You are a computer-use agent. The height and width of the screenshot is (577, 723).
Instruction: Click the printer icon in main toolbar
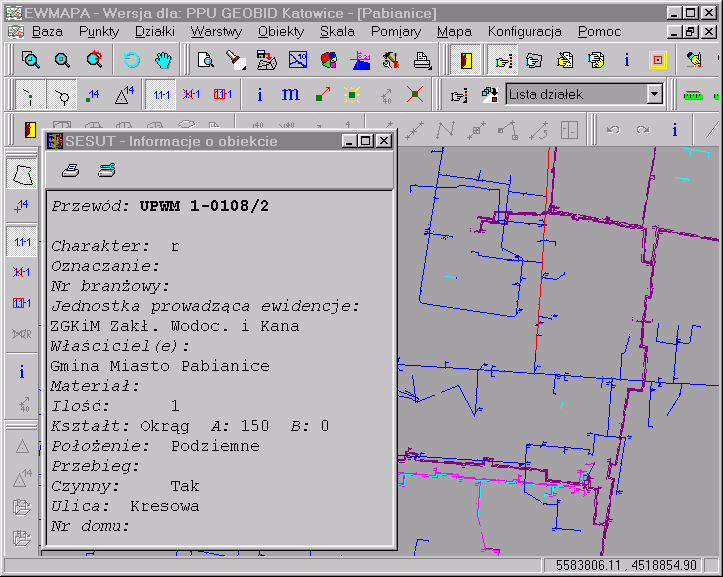point(423,60)
